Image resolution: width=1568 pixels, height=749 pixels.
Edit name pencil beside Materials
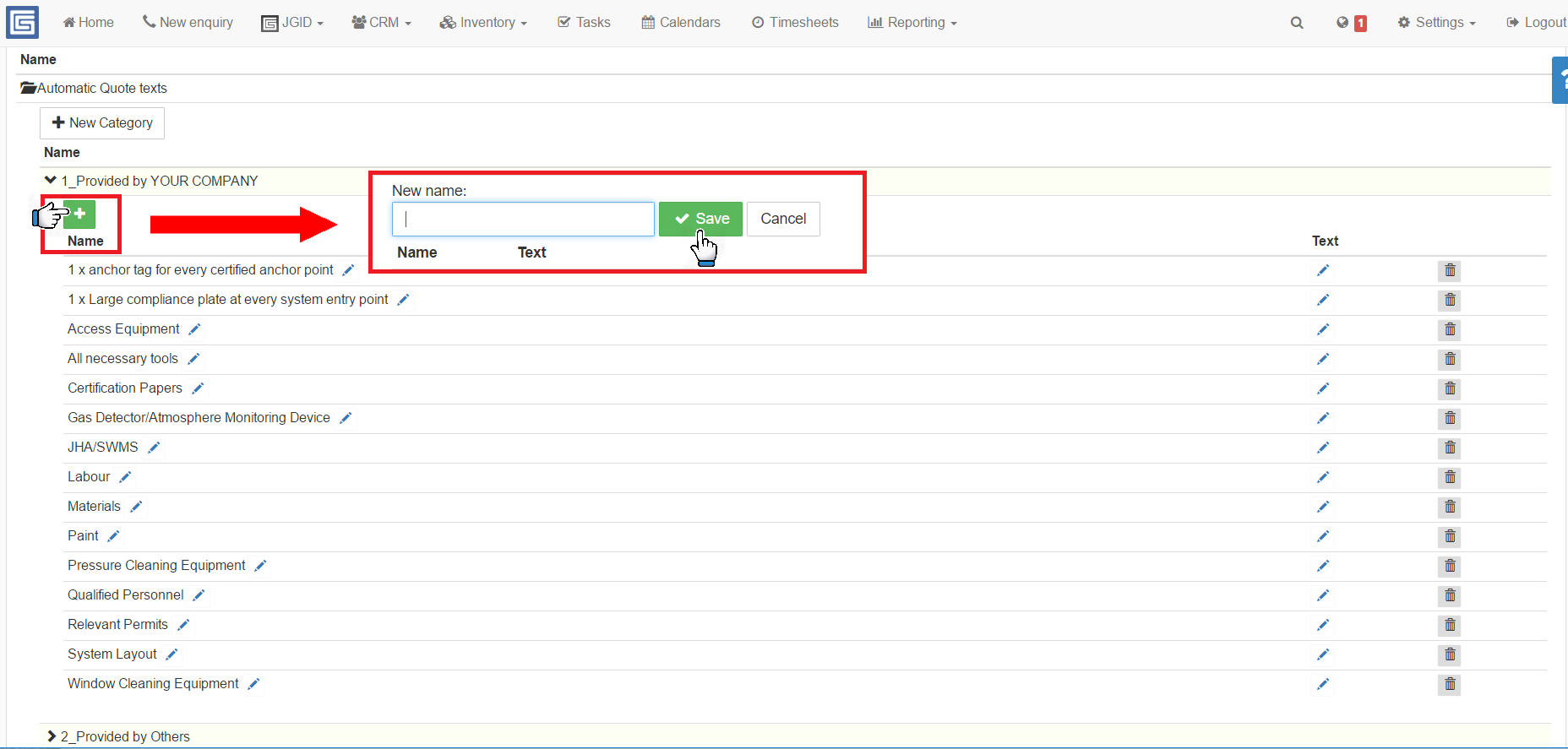136,507
